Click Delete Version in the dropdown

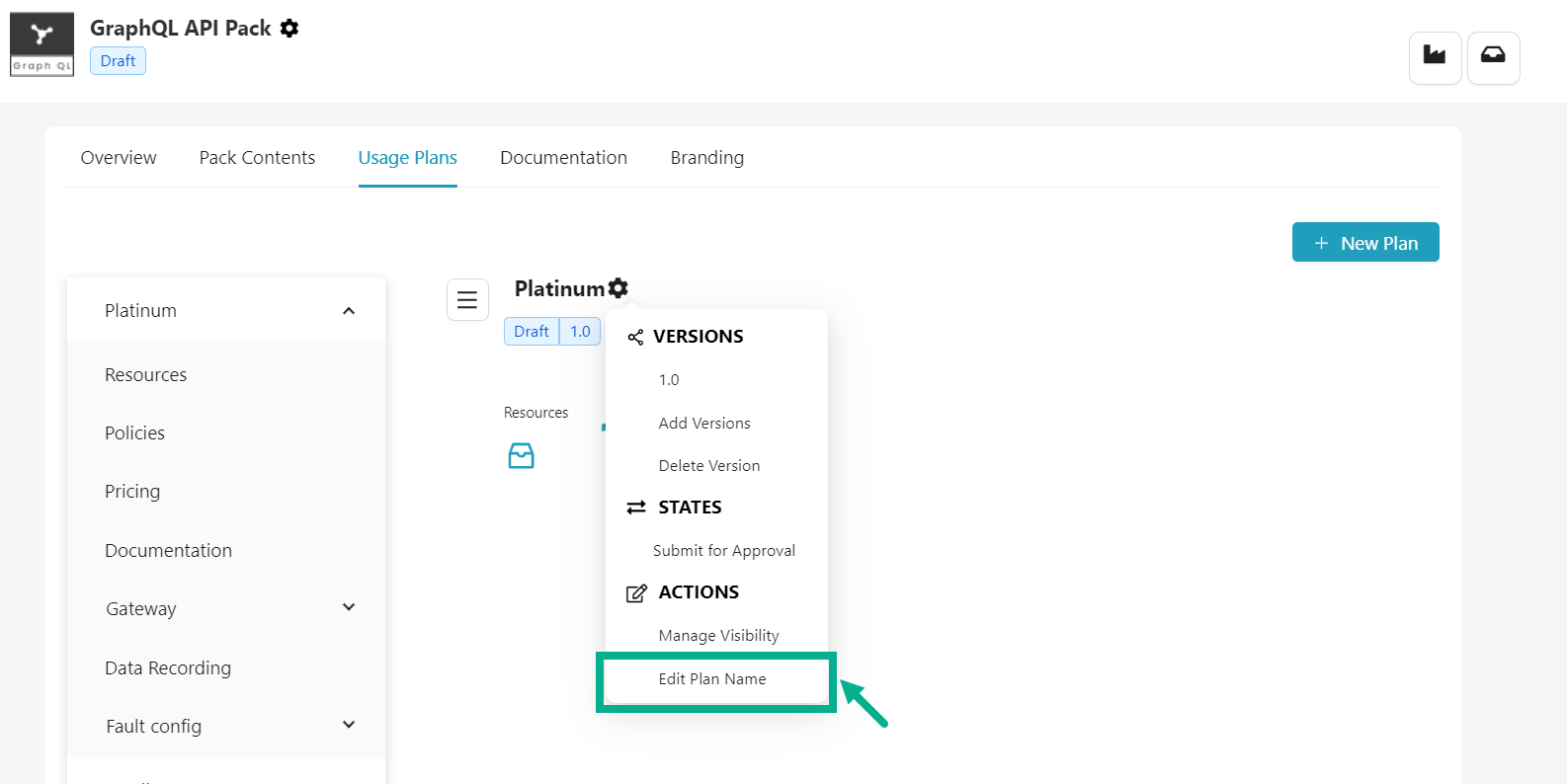click(709, 466)
